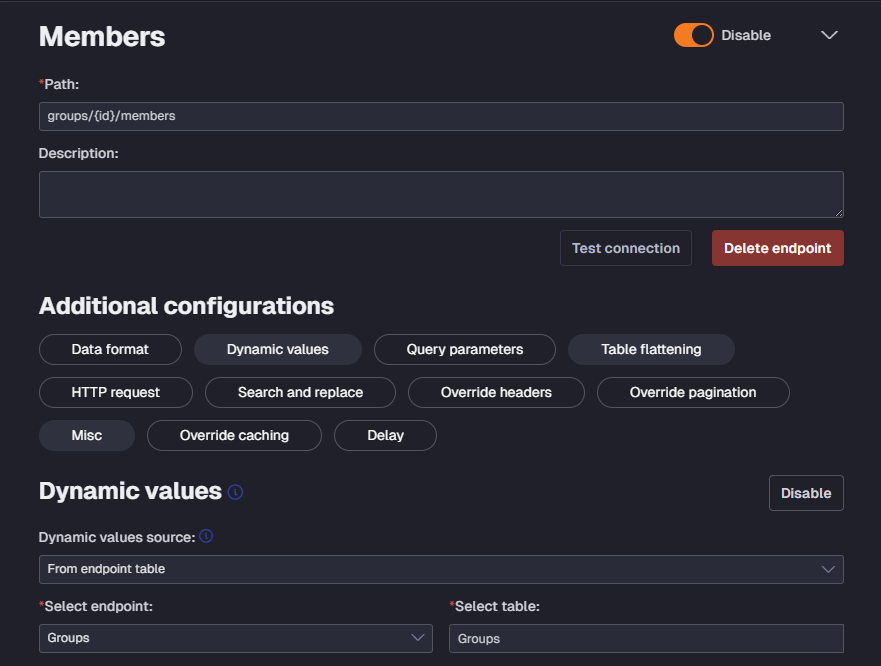Viewport: 881px width, 666px height.
Task: Edit the Path input field
Action: [441, 116]
